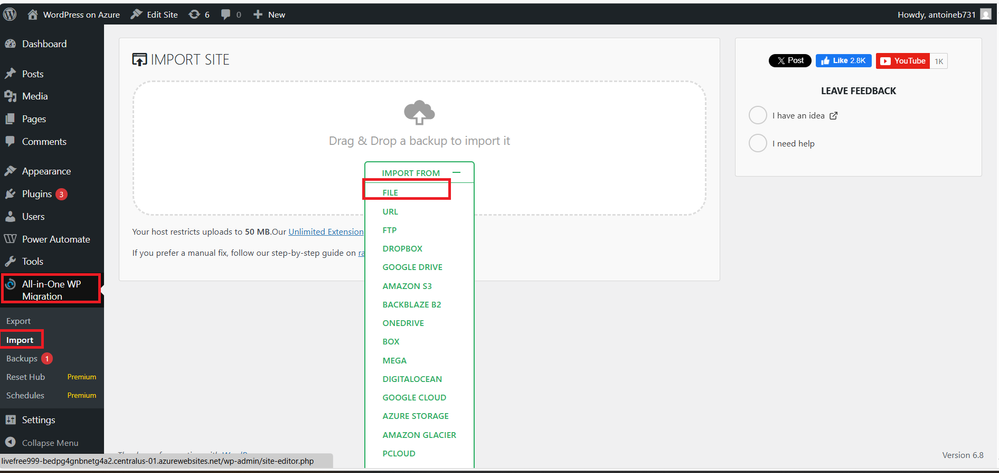Select AMAZON GLACIER import option
This screenshot has height=473, width=999.
coord(419,435)
